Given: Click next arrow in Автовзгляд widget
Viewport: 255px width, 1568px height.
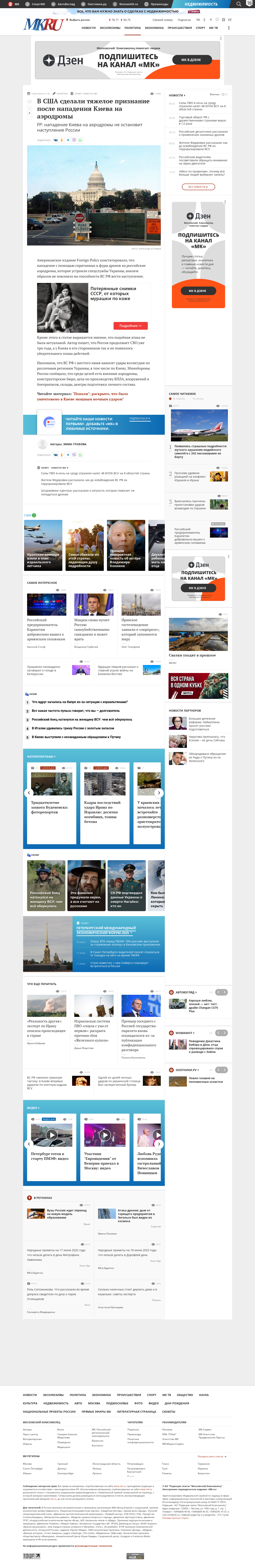Looking at the screenshot, I should coord(225,992).
